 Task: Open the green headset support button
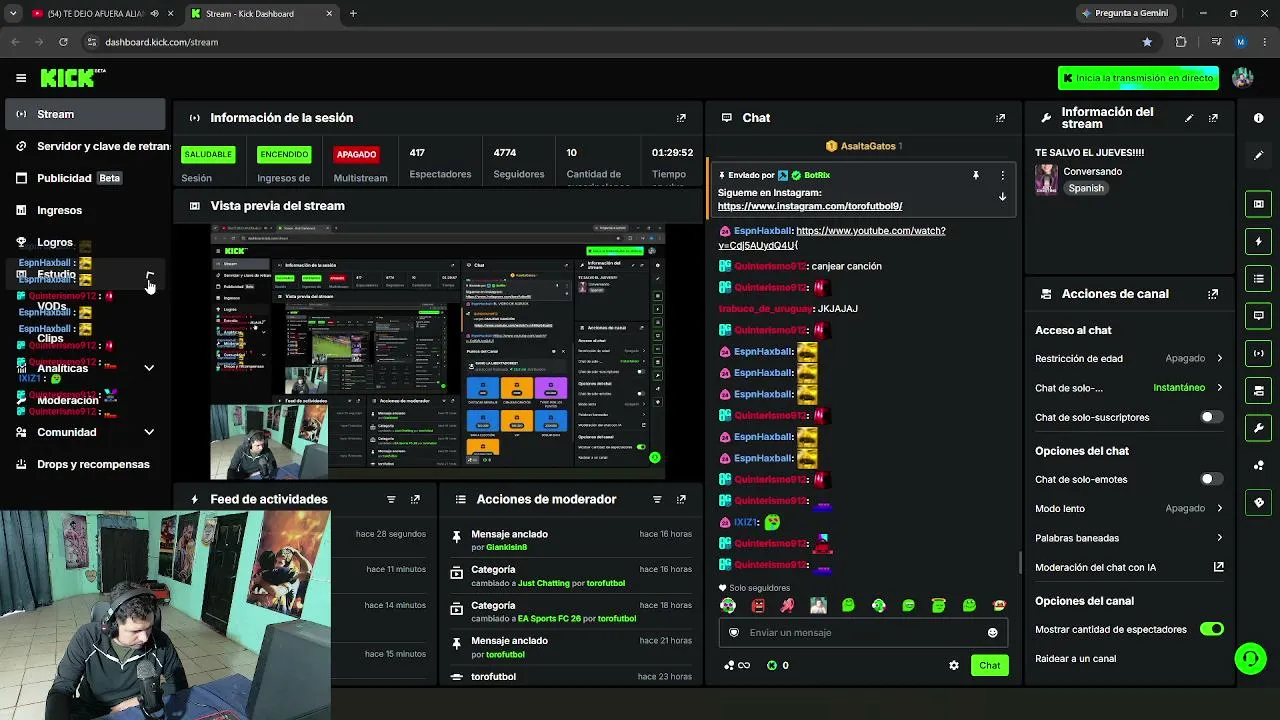click(x=1250, y=658)
